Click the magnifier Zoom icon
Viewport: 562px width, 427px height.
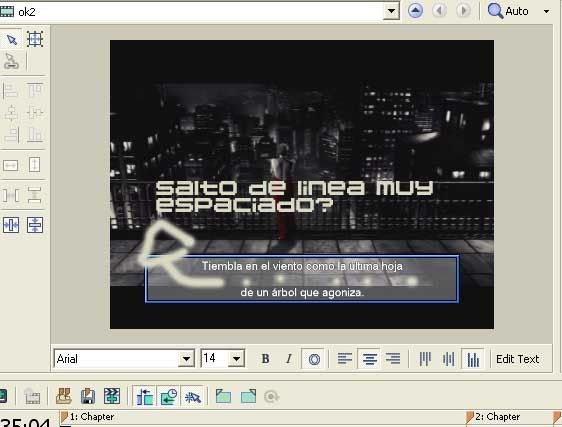495,11
